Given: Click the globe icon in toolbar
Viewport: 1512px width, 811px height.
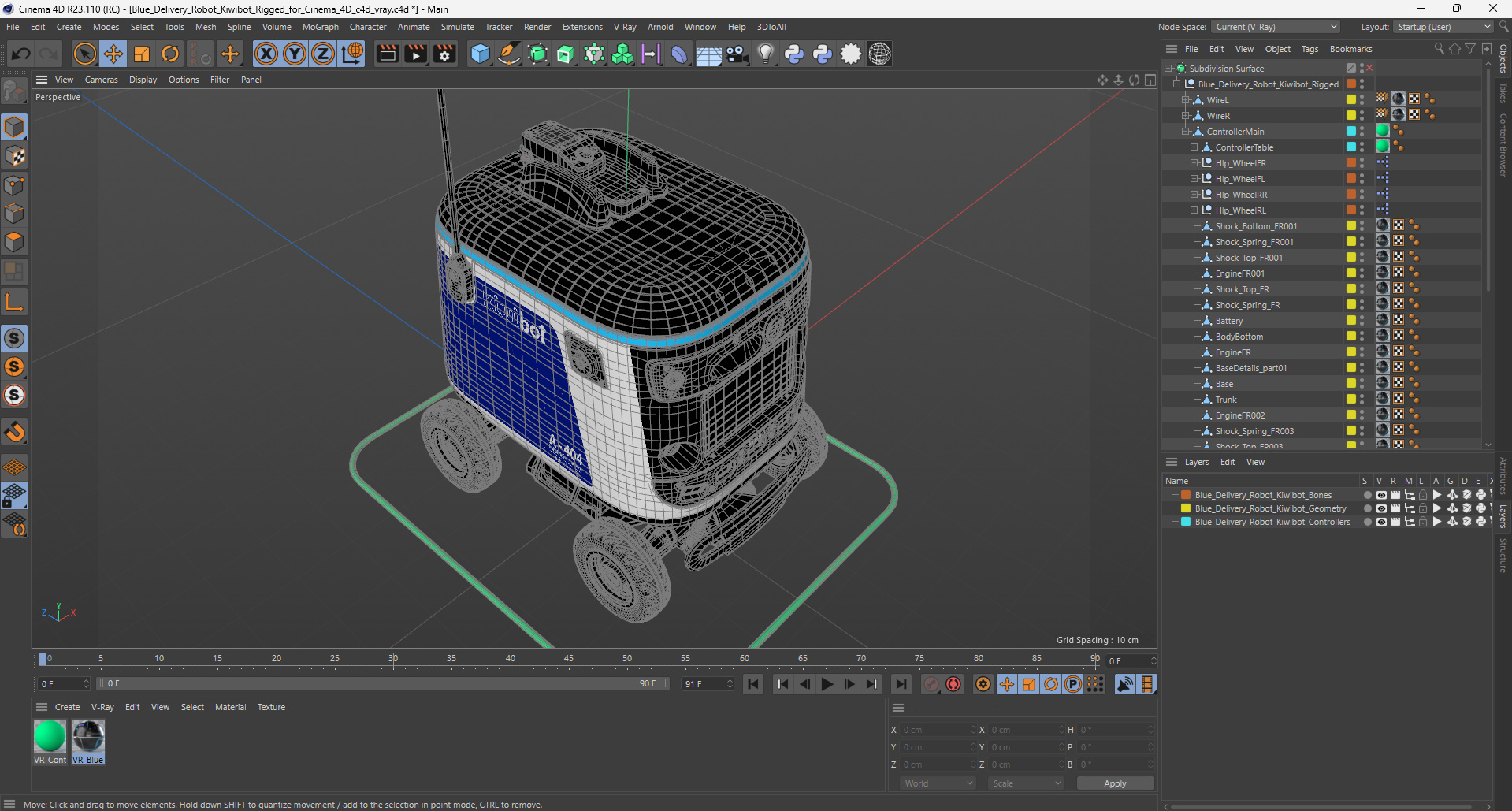Looking at the screenshot, I should pyautogui.click(x=879, y=54).
